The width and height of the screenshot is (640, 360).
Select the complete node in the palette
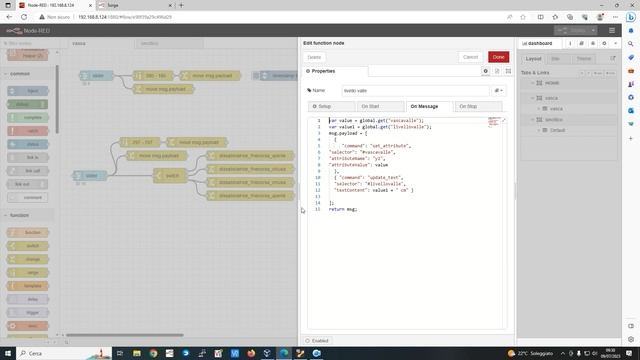point(28,118)
